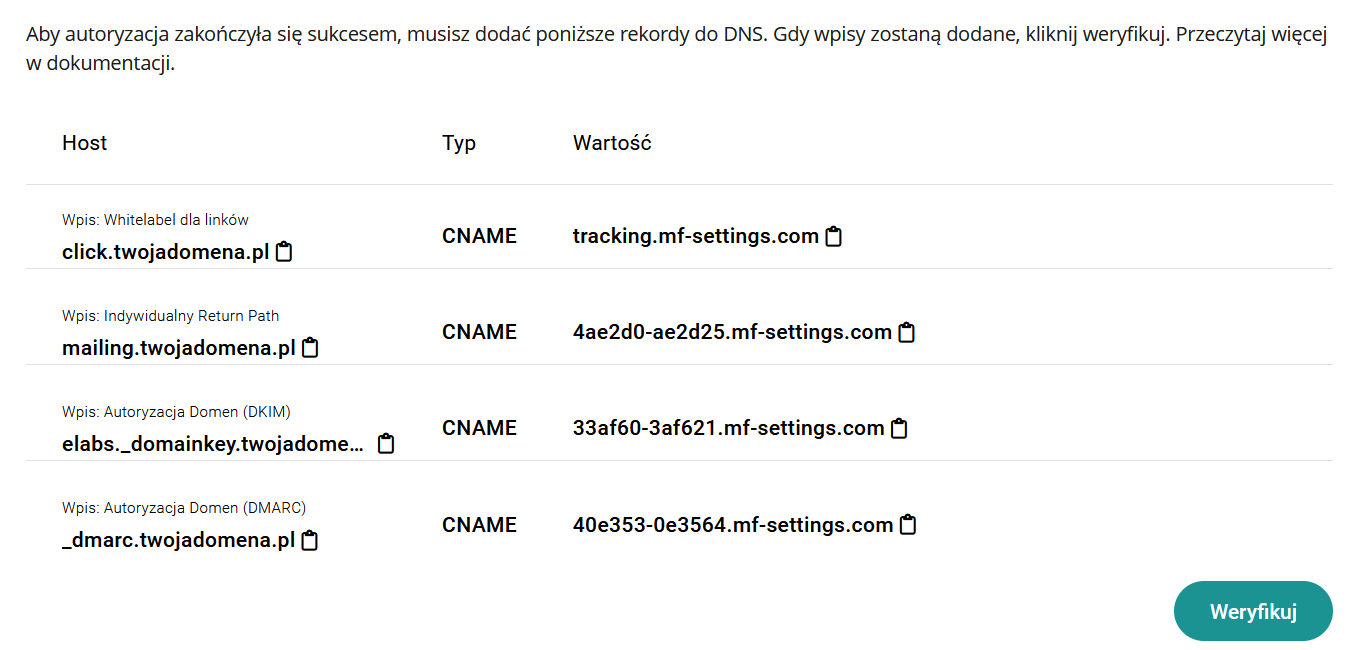This screenshot has width=1360, height=650.
Task: Copy 40e353-0e3564.mf-settings.com value
Action: pyautogui.click(x=907, y=525)
